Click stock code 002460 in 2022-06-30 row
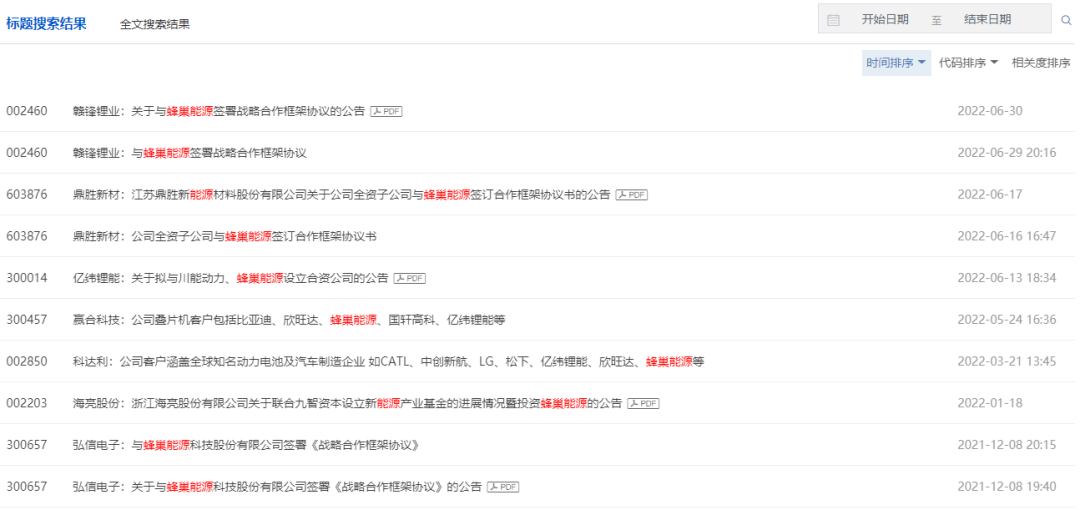Screen dimensions: 1080x510 [x=27, y=111]
